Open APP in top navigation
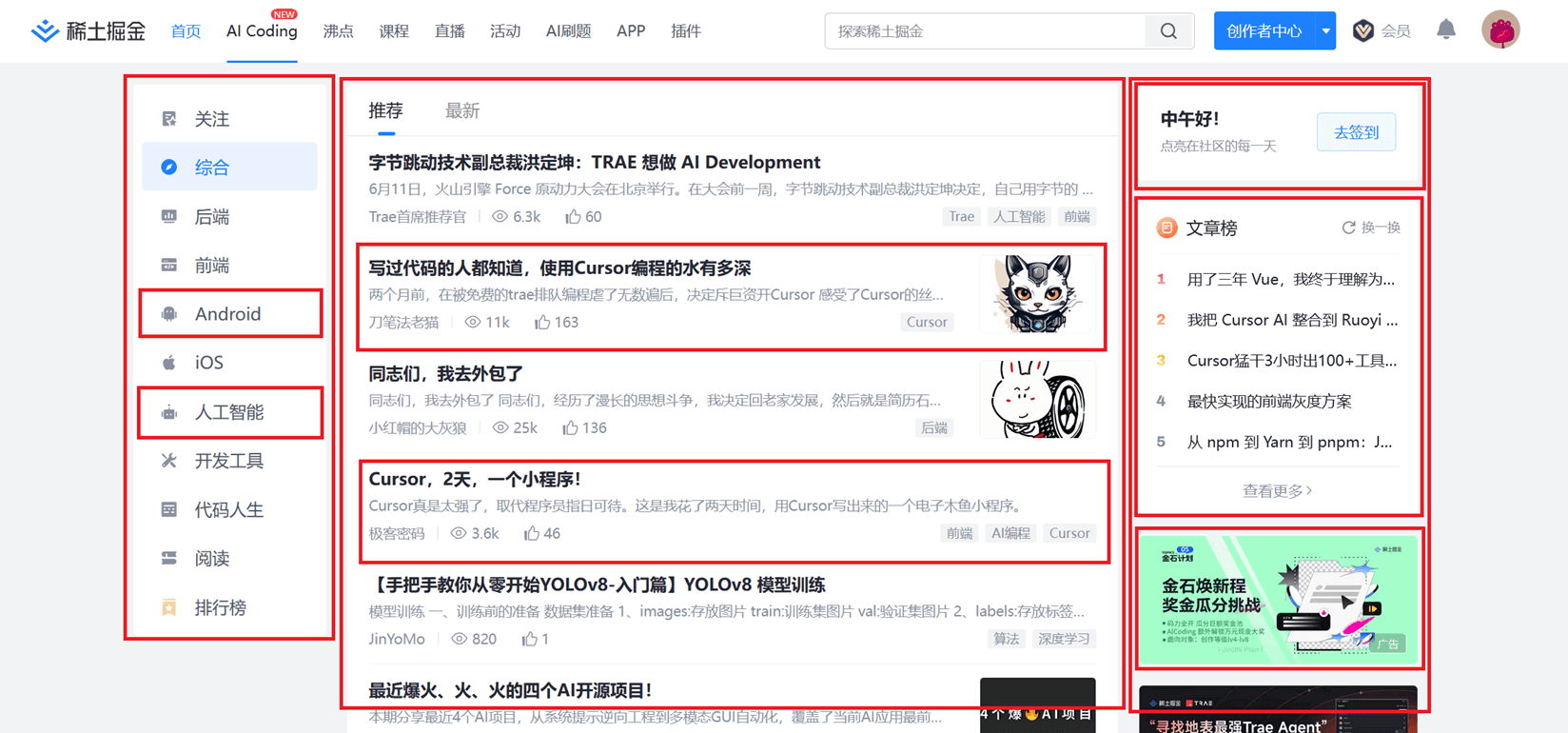 coord(631,31)
